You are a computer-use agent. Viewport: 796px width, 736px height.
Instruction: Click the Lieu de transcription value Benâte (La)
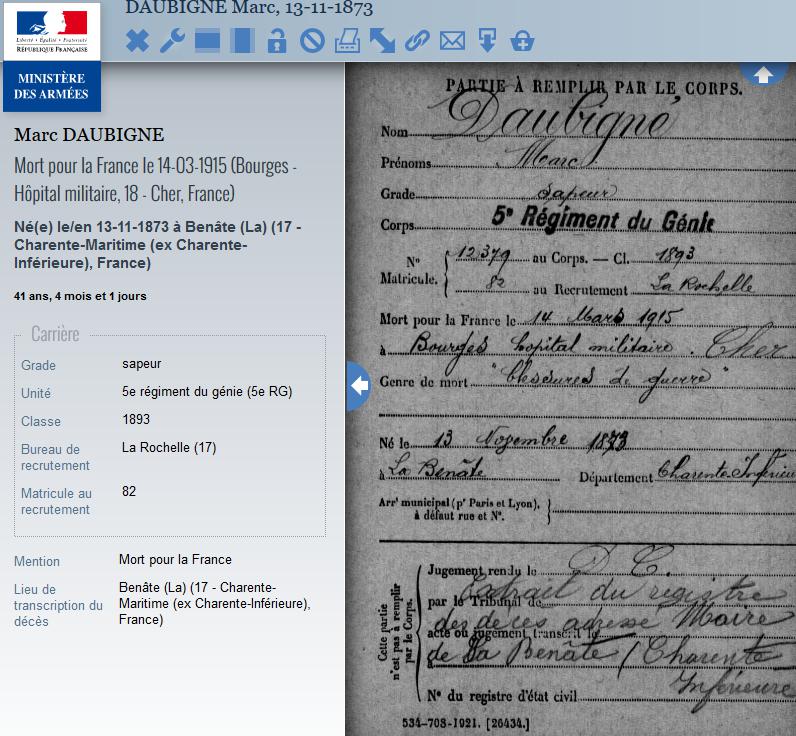pos(215,603)
